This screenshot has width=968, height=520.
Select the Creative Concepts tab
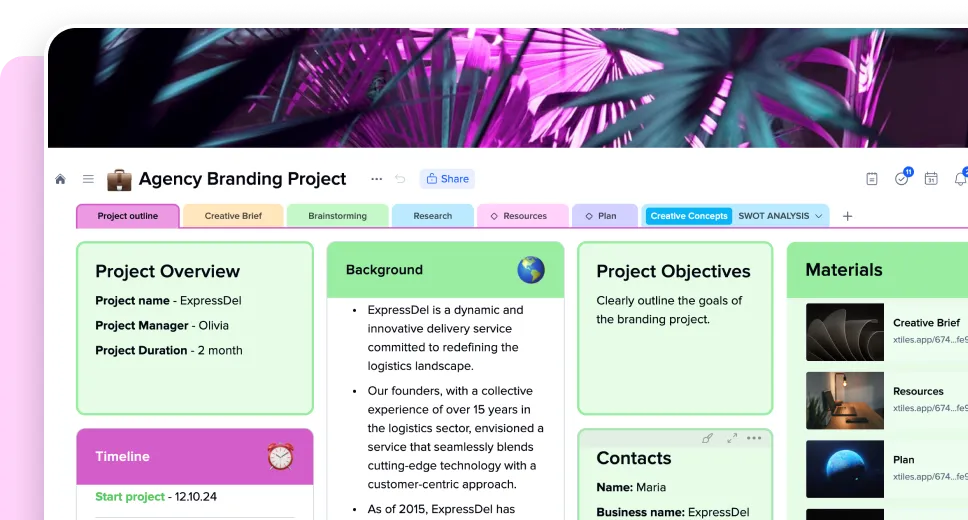(x=689, y=216)
